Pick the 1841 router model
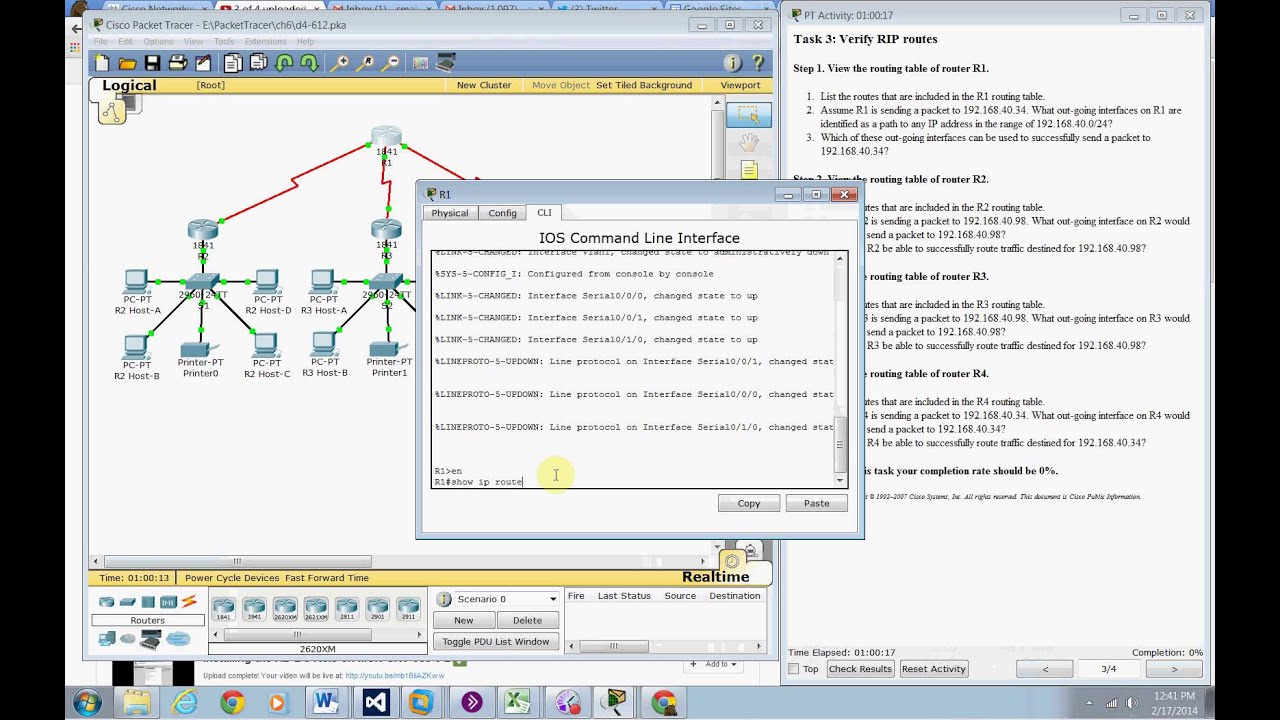The width and height of the screenshot is (1280, 720). point(224,608)
